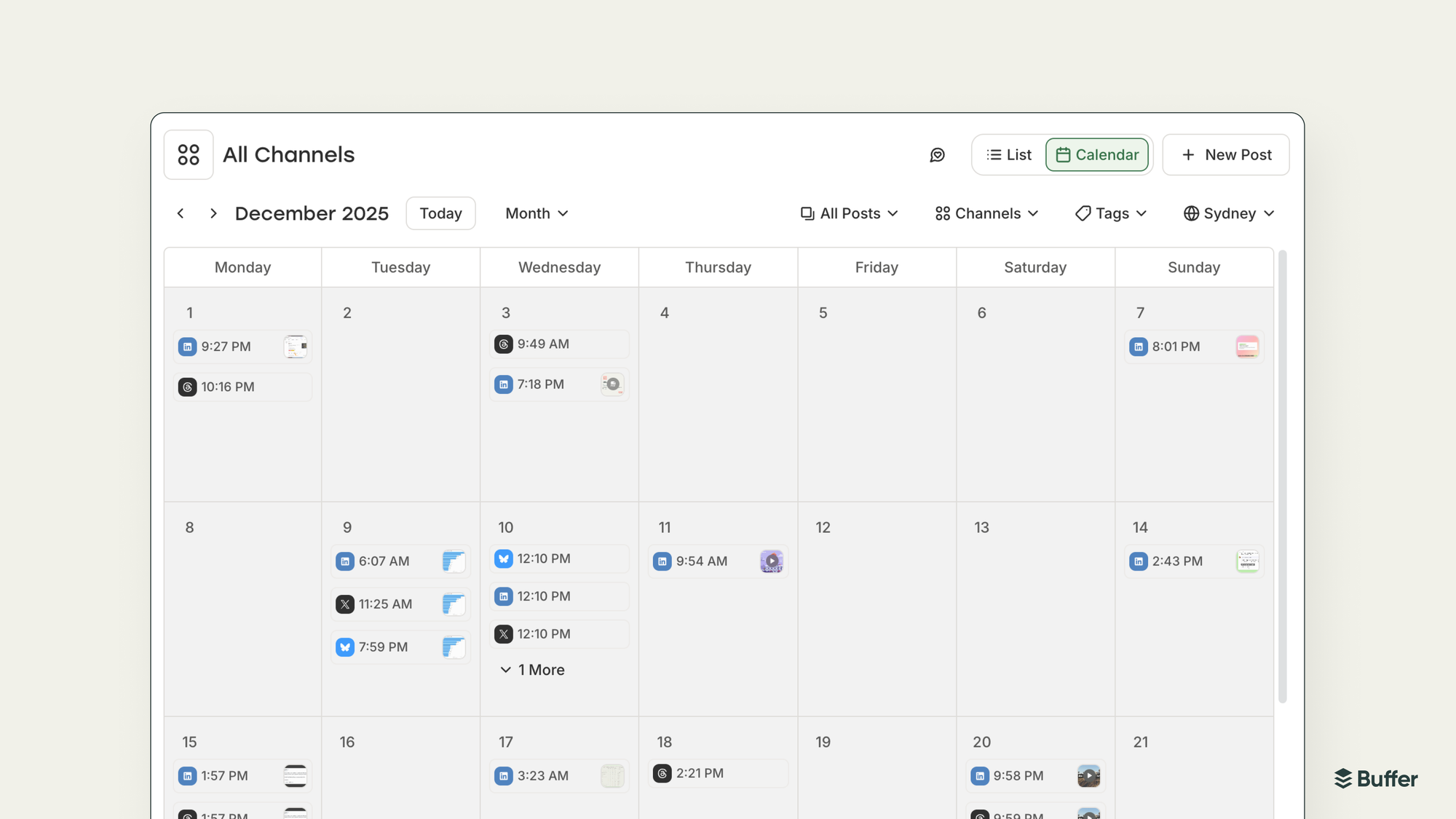The height and width of the screenshot is (819, 1456).
Task: Switch to Calendar view
Action: 1097,155
